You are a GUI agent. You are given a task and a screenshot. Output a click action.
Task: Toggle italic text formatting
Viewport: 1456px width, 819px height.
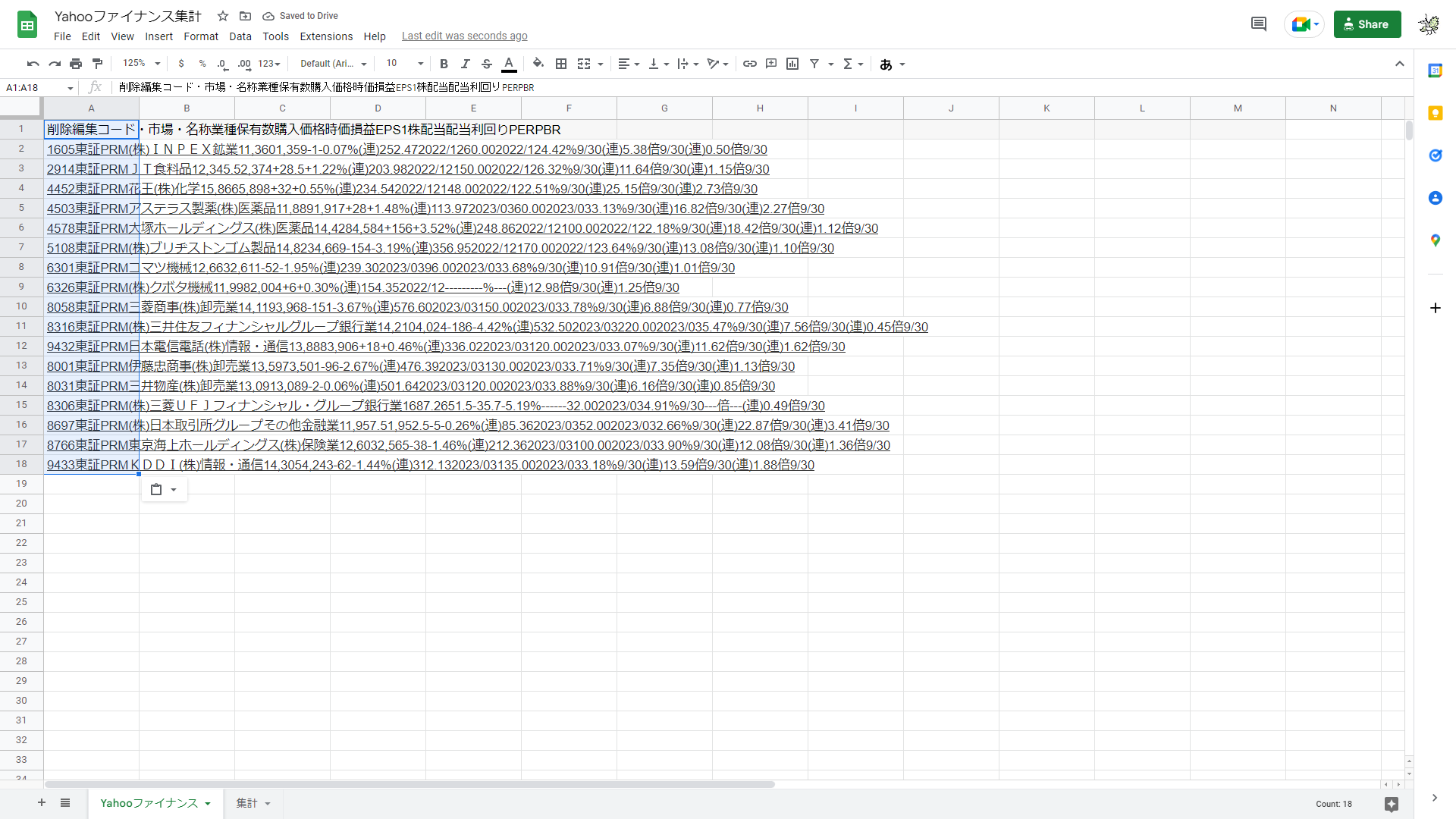pos(465,64)
